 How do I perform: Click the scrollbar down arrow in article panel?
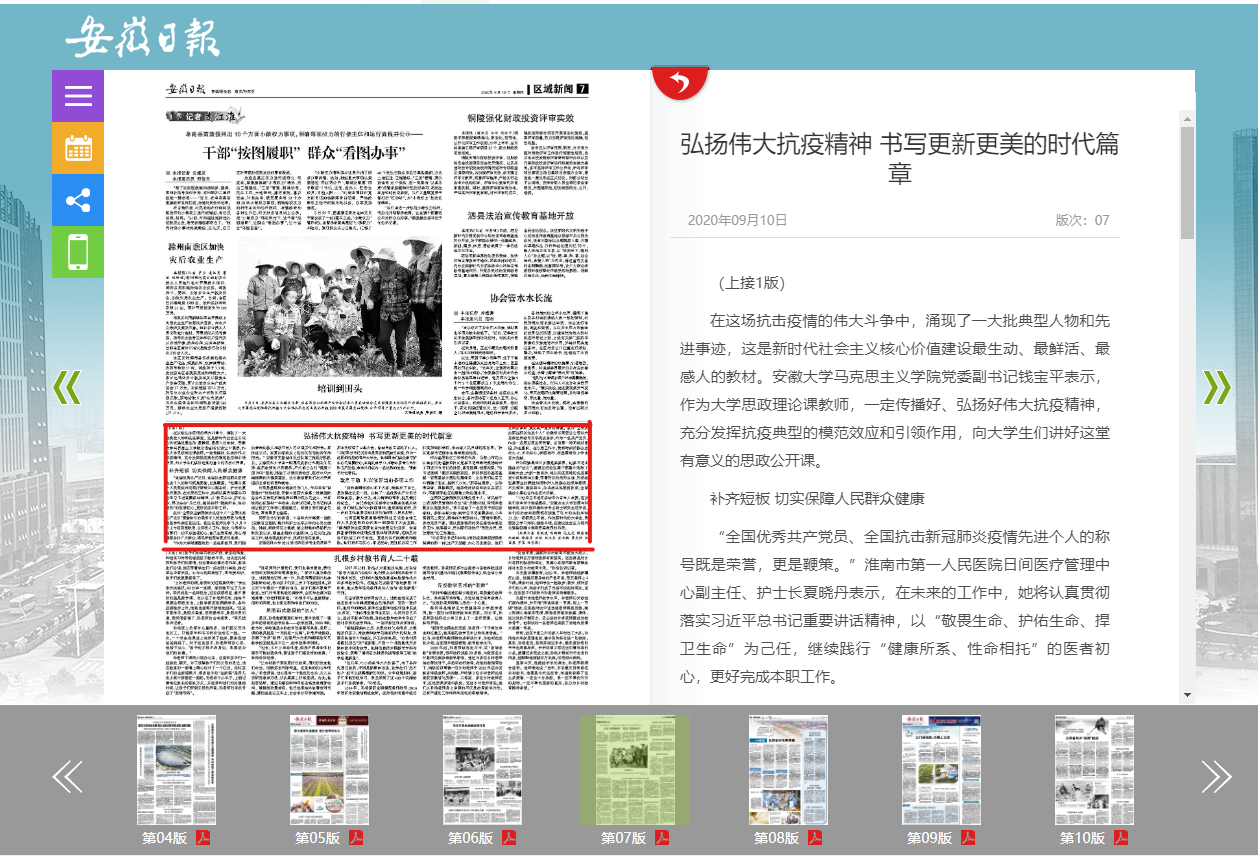pos(1187,694)
